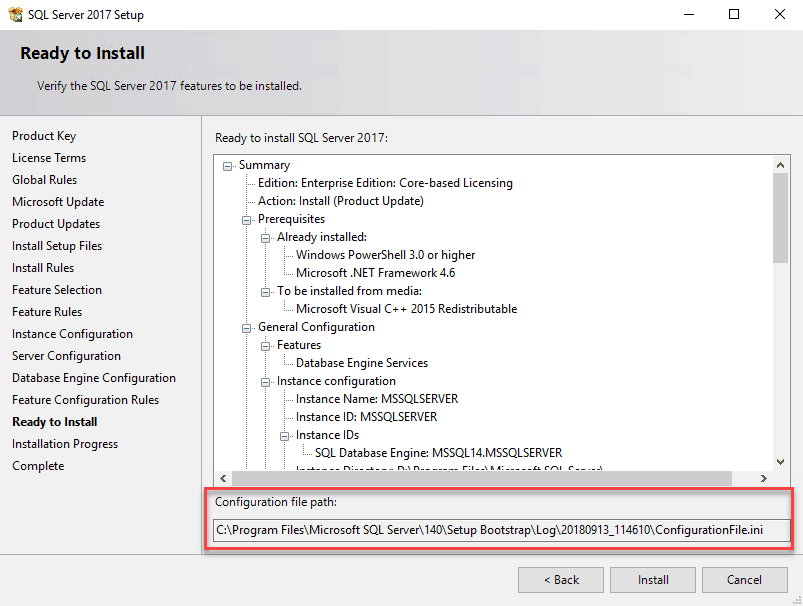Click the Global Rules step
This screenshot has width=803, height=606.
pyautogui.click(x=45, y=180)
